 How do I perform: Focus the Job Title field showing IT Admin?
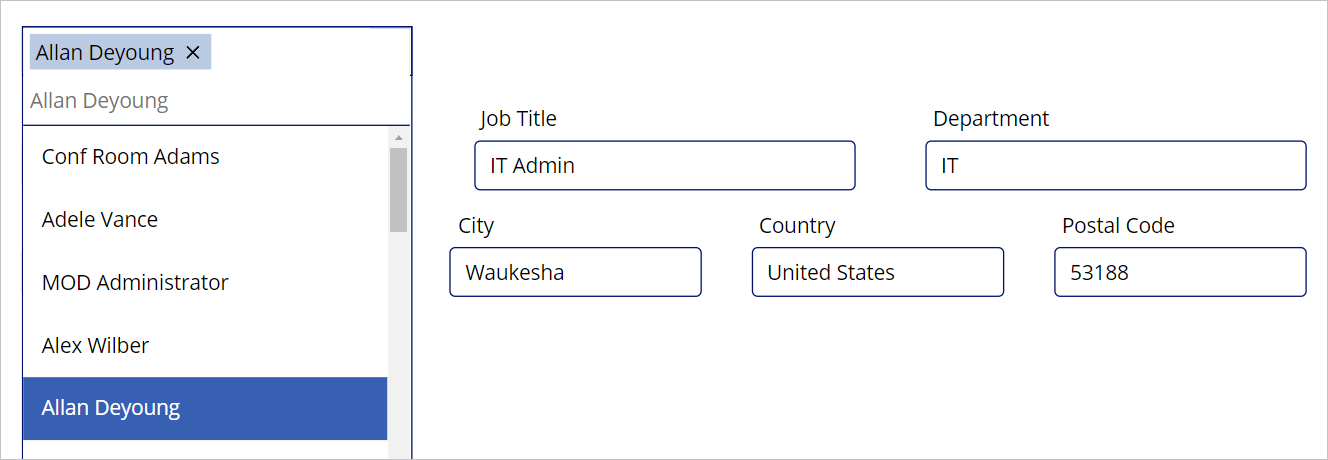(x=665, y=165)
